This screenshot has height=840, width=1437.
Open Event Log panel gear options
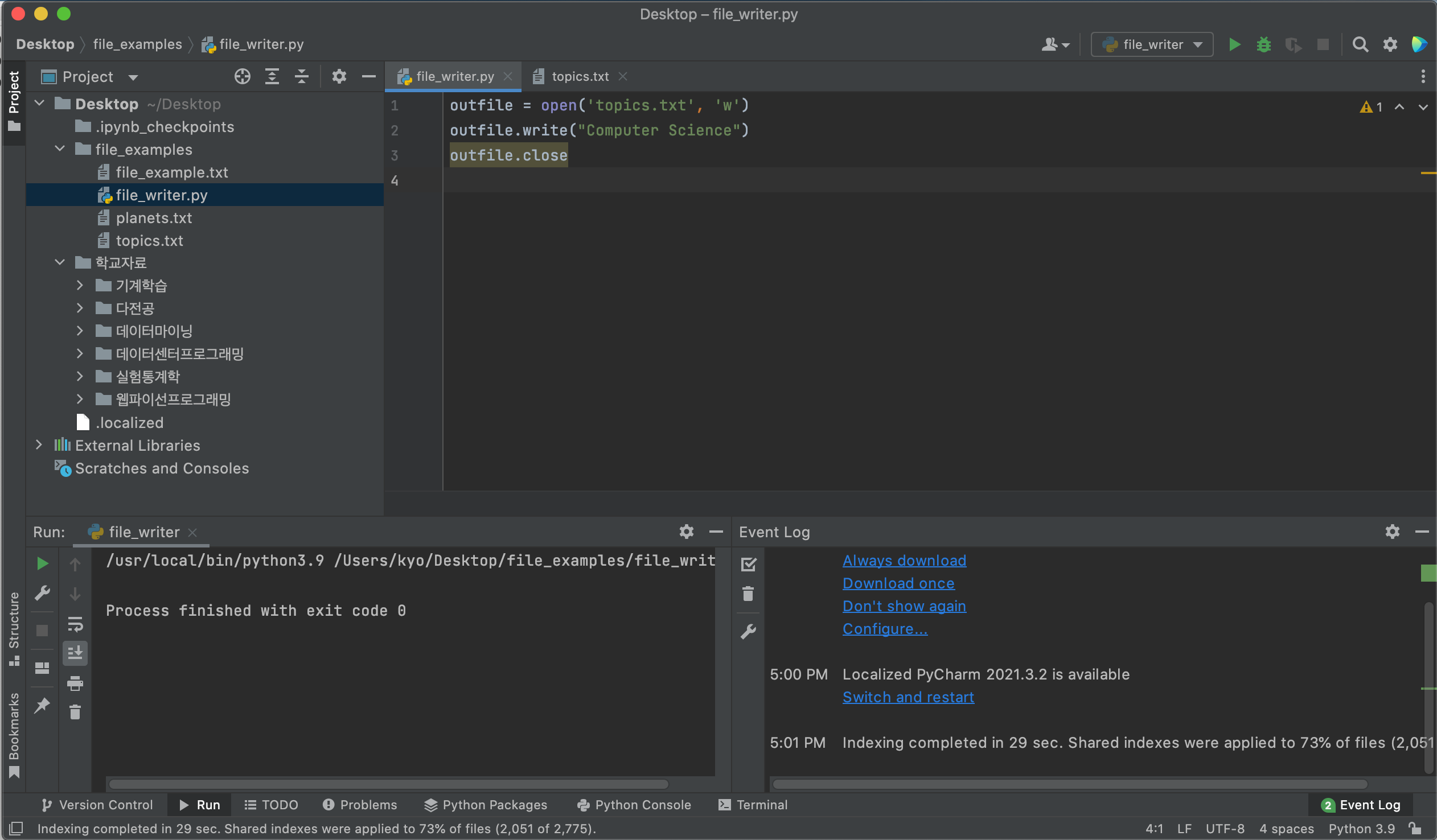1393,532
